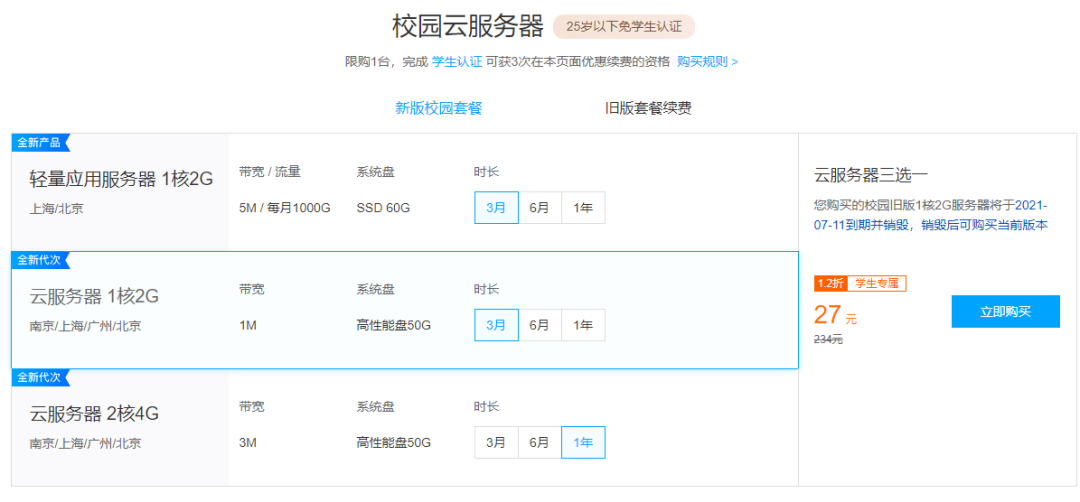
Task: Switch to 旧版套餐续费 tab
Action: [x=648, y=108]
